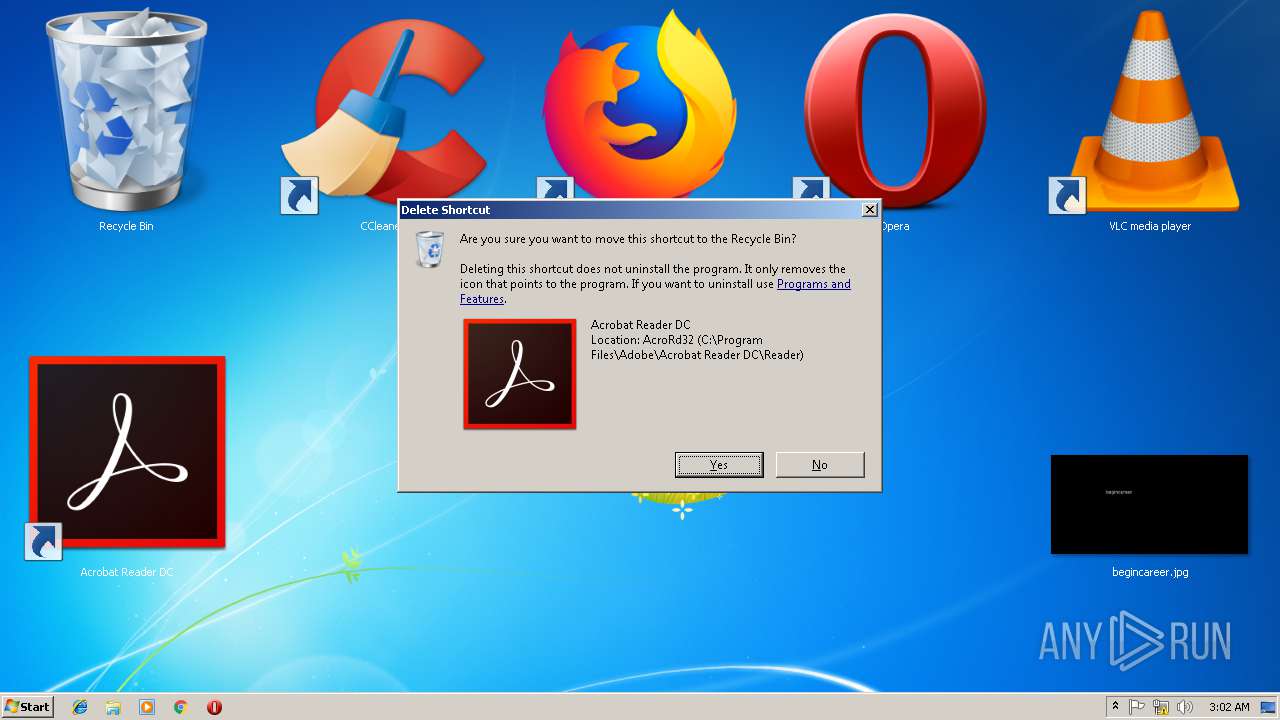Viewport: 1280px width, 720px height.
Task: Launch Opera from the taskbar
Action: tap(214, 707)
